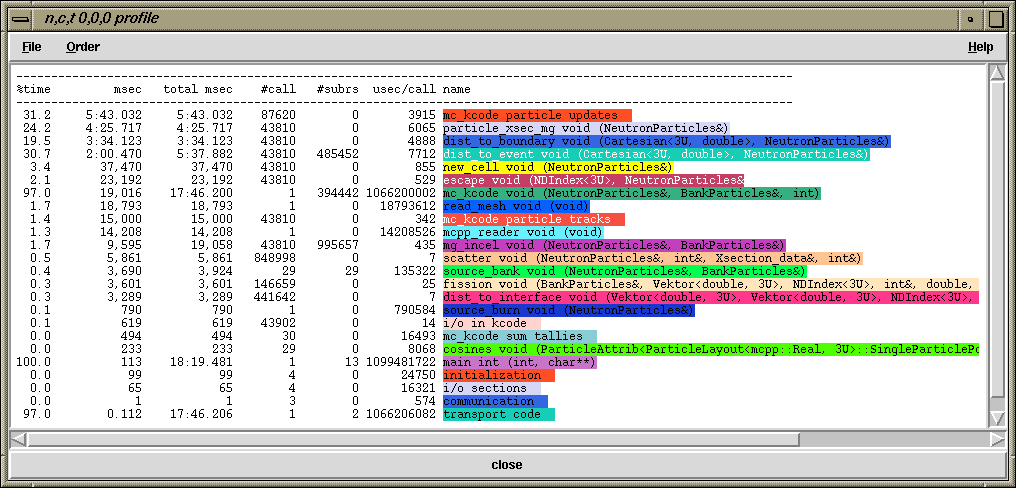Select the particle_xsec_mg function entry
The image size is (1016, 488).
tap(585, 128)
